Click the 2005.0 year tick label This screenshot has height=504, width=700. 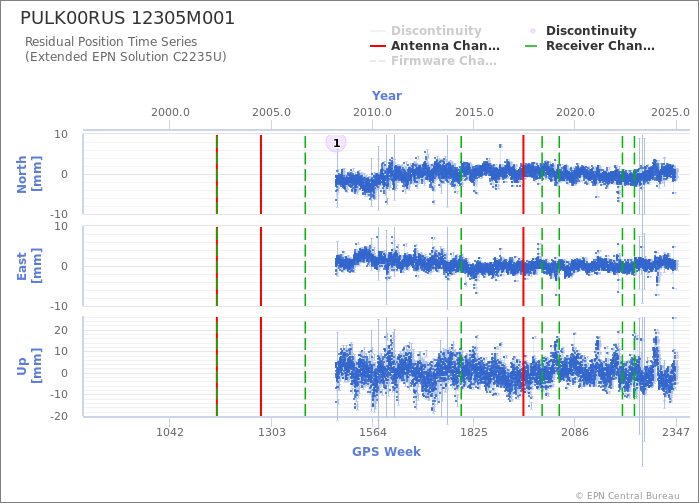[x=271, y=112]
